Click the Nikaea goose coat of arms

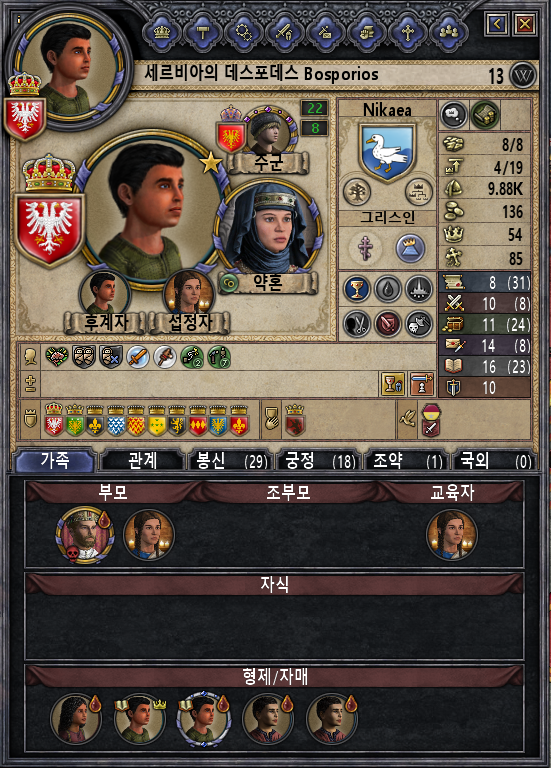(x=387, y=151)
